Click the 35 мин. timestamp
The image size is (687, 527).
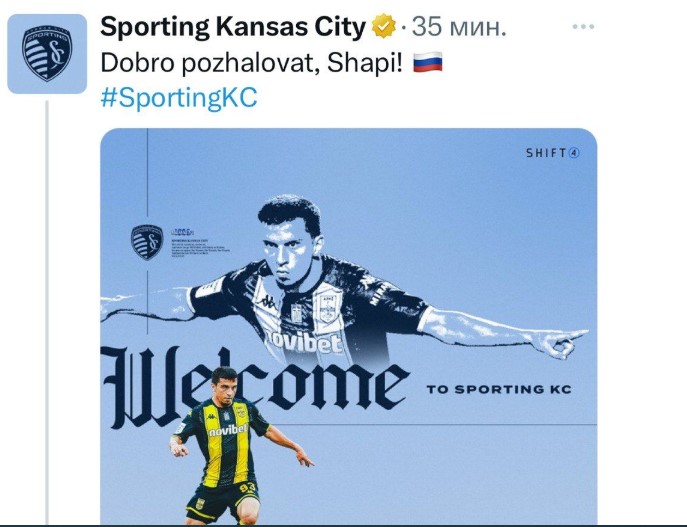click(459, 27)
